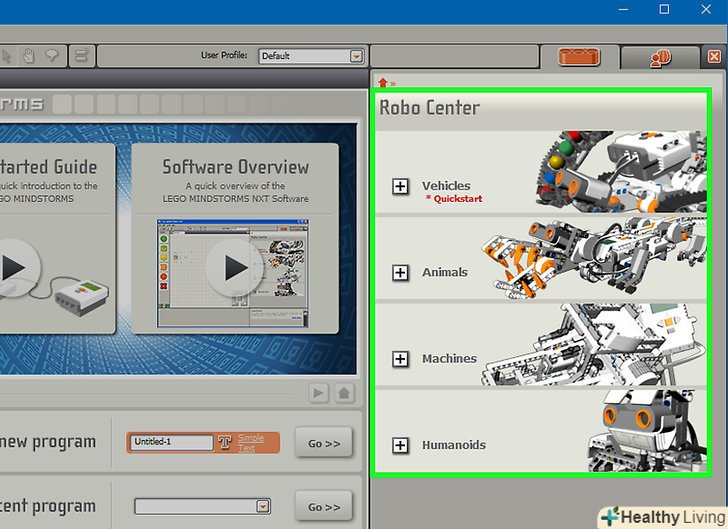Screen dimensions: 728x529
Task: Click the small play button under videos
Action: (x=319, y=393)
